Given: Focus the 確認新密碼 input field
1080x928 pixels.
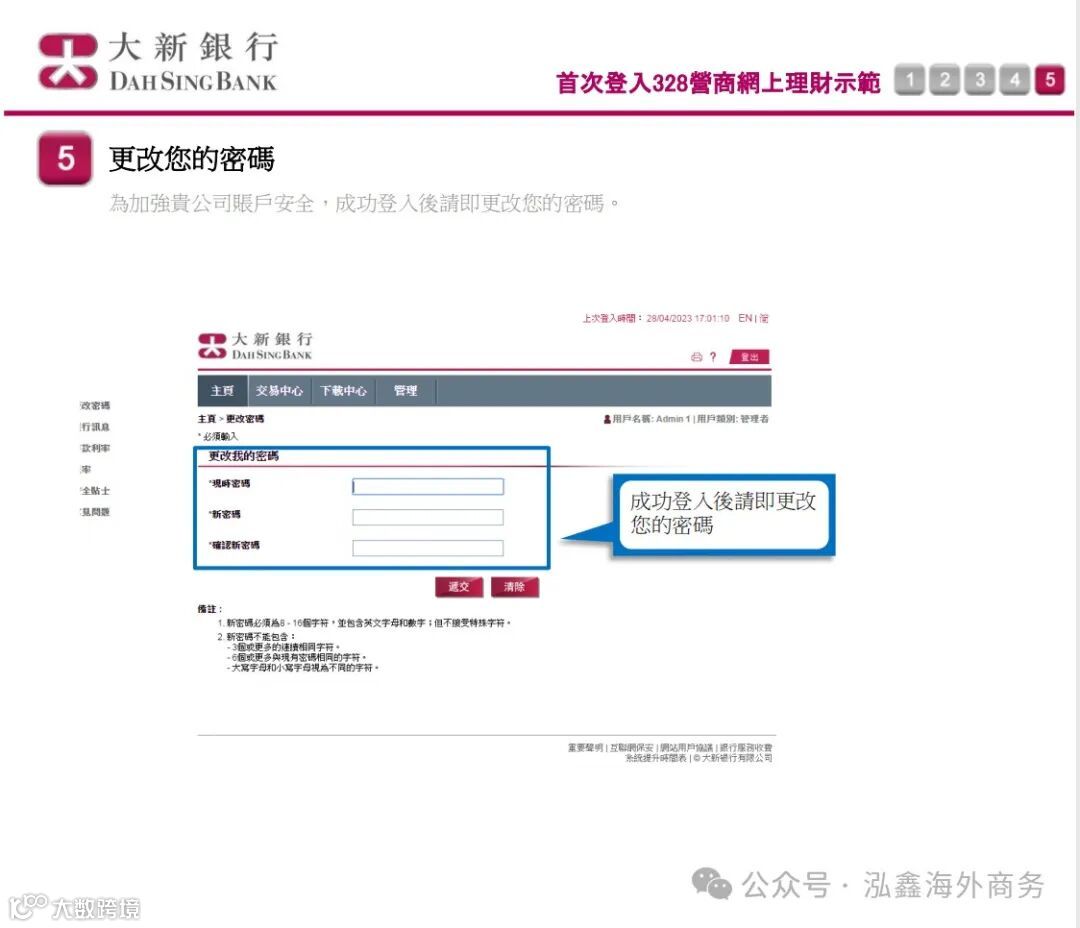Looking at the screenshot, I should tap(428, 548).
